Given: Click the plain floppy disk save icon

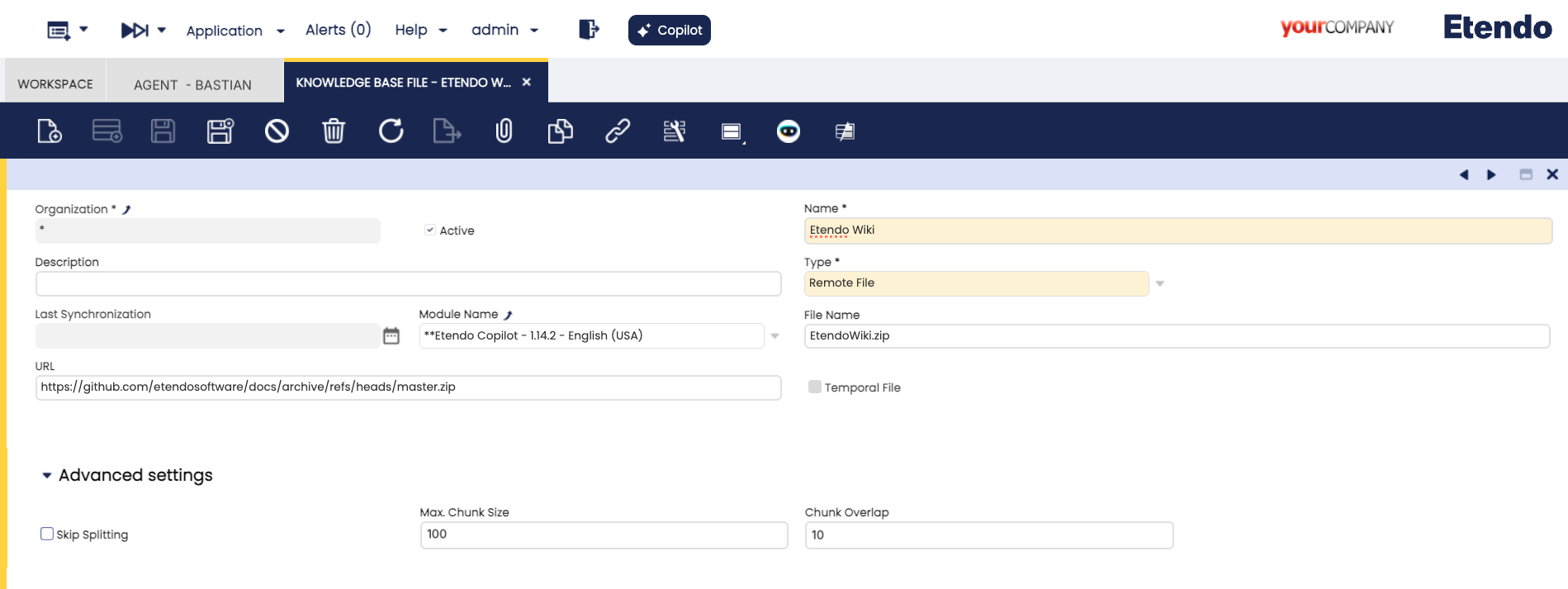Looking at the screenshot, I should point(163,131).
